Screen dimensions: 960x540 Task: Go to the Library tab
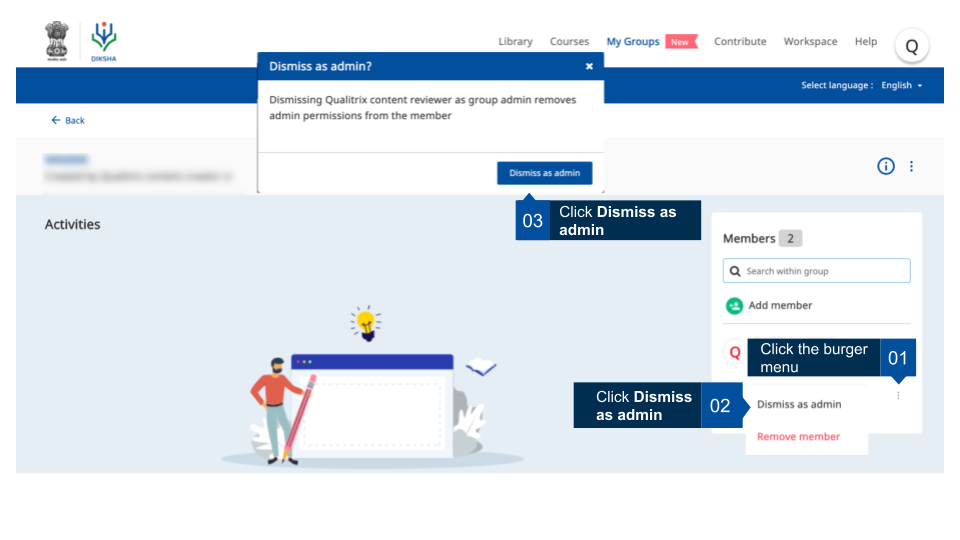point(515,42)
